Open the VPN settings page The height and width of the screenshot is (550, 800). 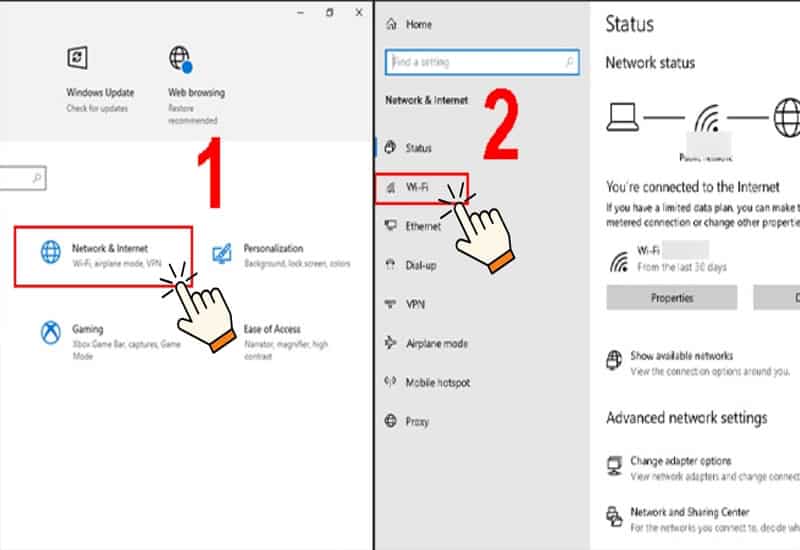[415, 304]
